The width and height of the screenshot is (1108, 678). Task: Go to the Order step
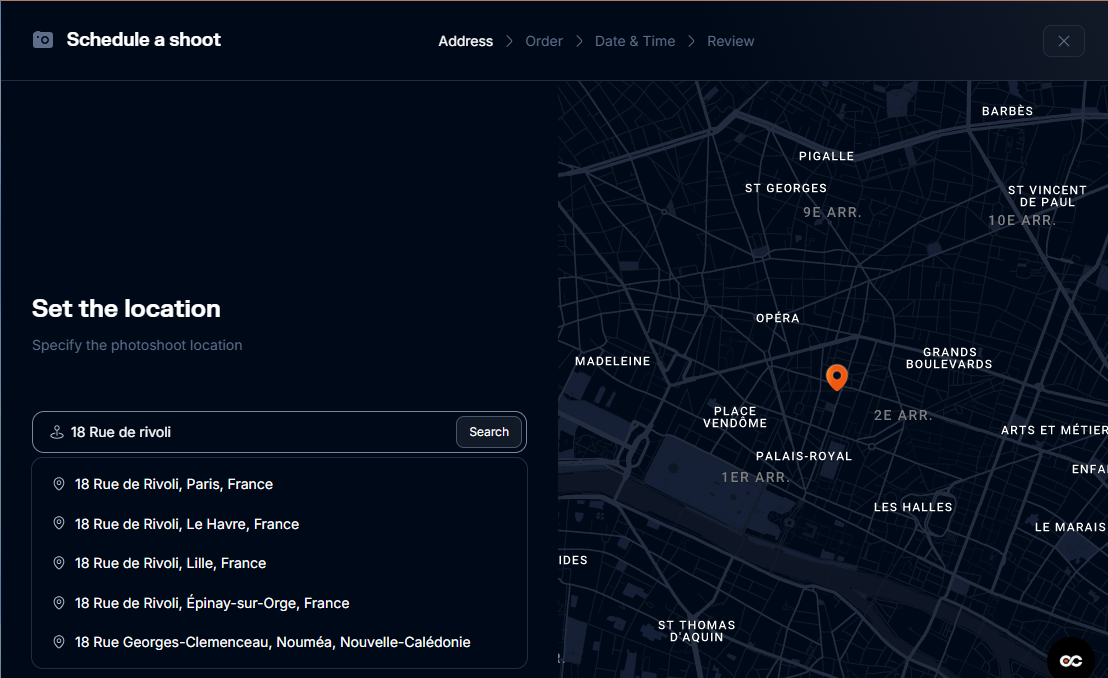544,41
